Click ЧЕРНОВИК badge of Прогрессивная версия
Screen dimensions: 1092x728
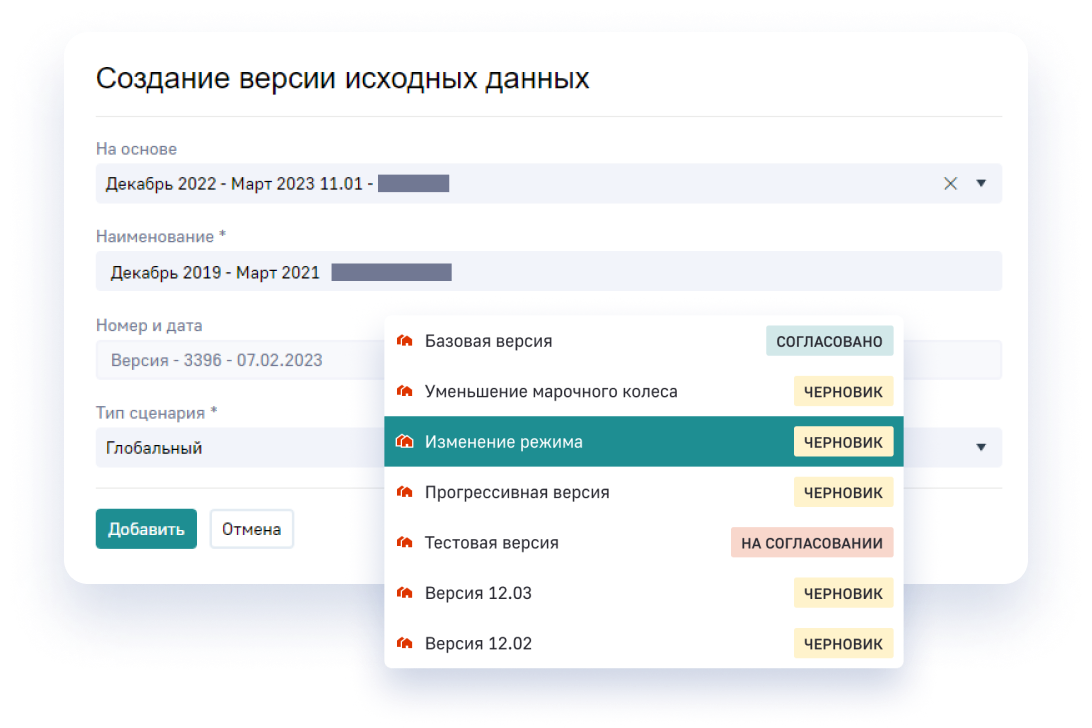843,493
